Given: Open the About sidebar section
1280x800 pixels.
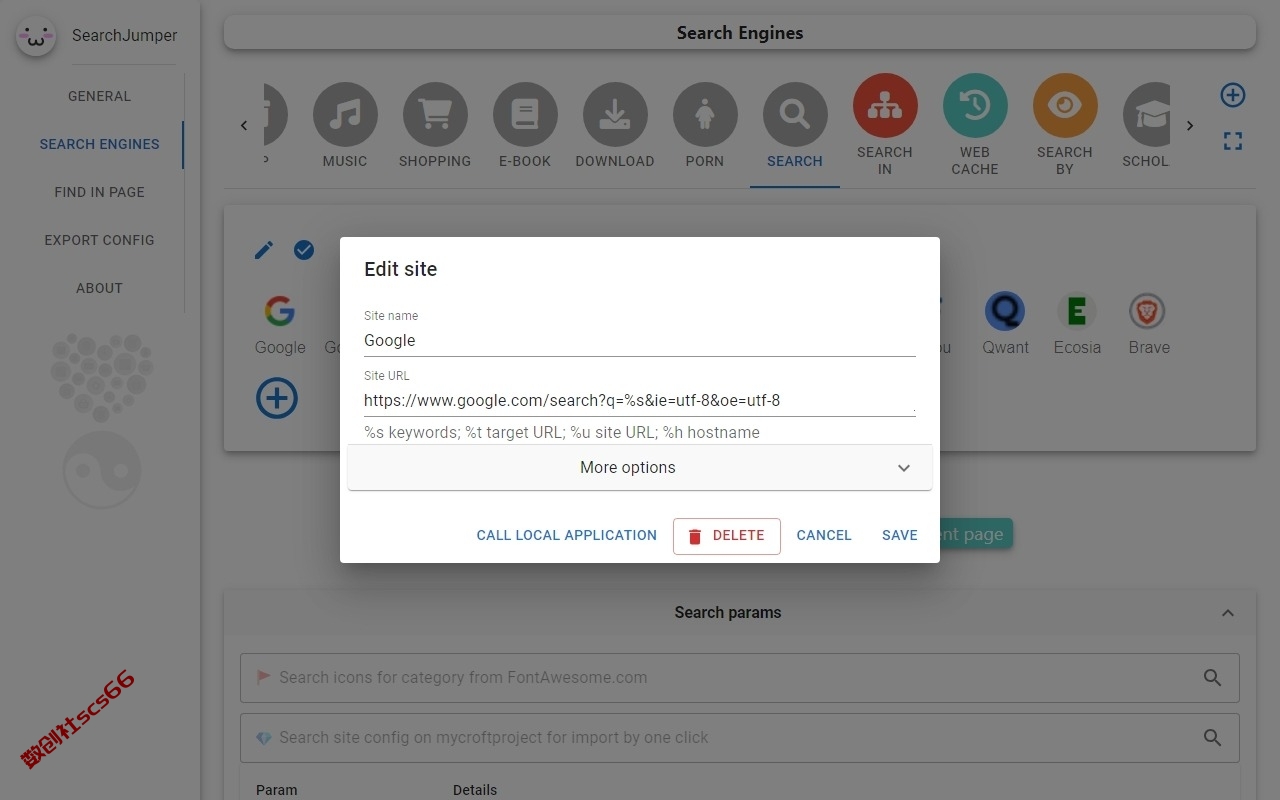Looking at the screenshot, I should (99, 288).
